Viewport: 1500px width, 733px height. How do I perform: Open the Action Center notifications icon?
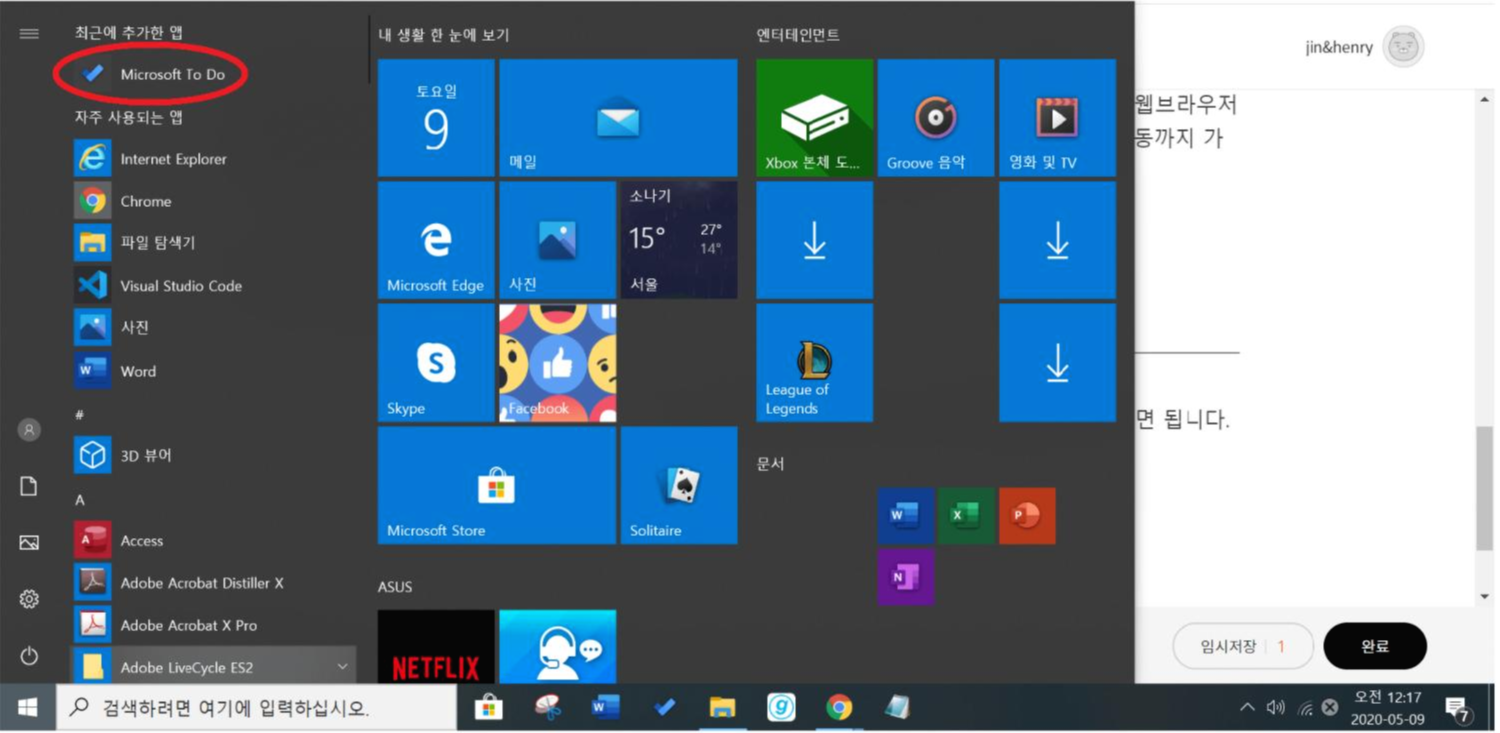1458,709
